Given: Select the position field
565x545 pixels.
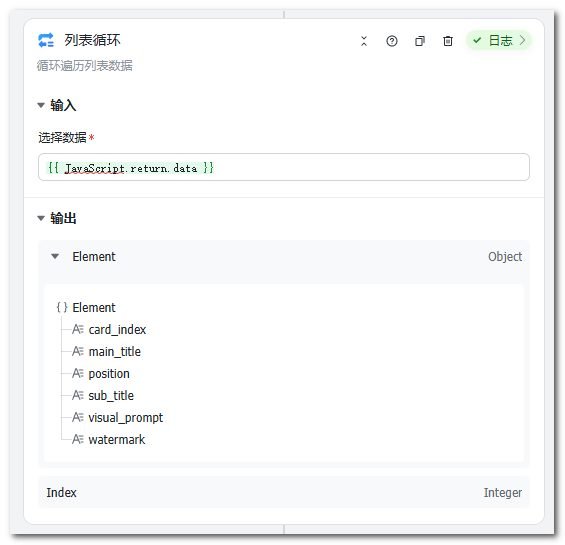Looking at the screenshot, I should coord(109,373).
